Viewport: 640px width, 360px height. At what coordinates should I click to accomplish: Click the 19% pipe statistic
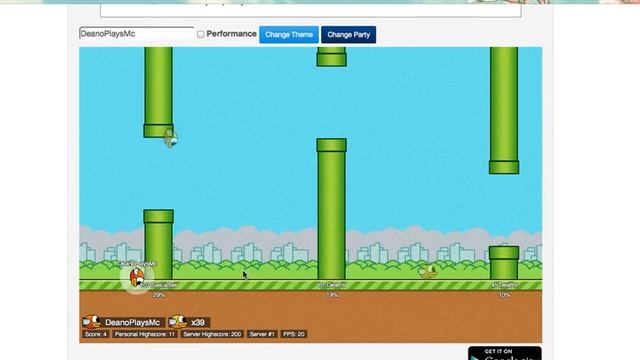pyautogui.click(x=332, y=295)
